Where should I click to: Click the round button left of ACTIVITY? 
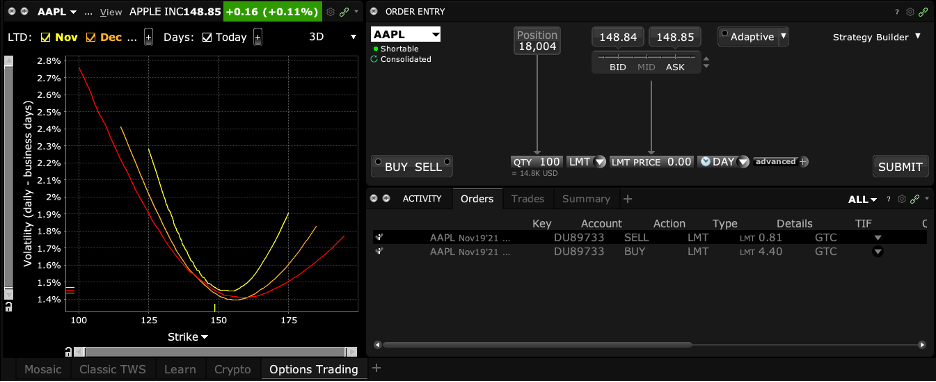point(386,199)
